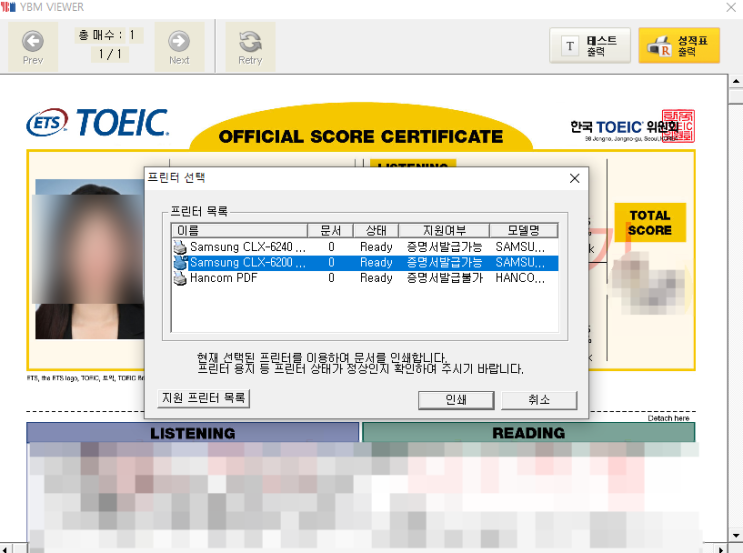
Task: Advance to the next page with Next
Action: 179,47
